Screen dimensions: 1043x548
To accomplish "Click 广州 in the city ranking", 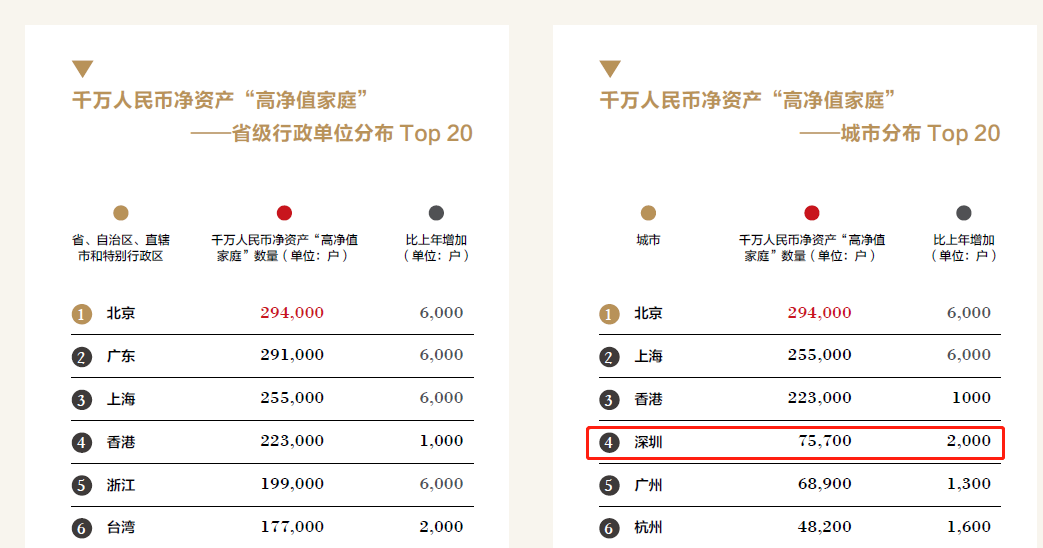I will 649,485.
